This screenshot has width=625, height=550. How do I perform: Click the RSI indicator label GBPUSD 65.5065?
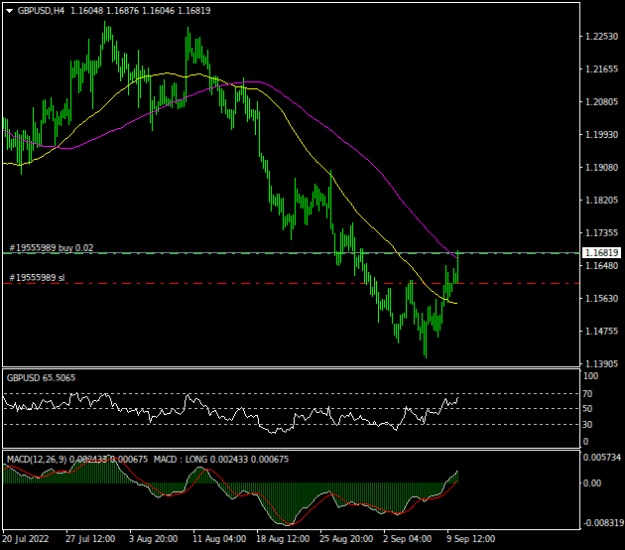[x=41, y=378]
